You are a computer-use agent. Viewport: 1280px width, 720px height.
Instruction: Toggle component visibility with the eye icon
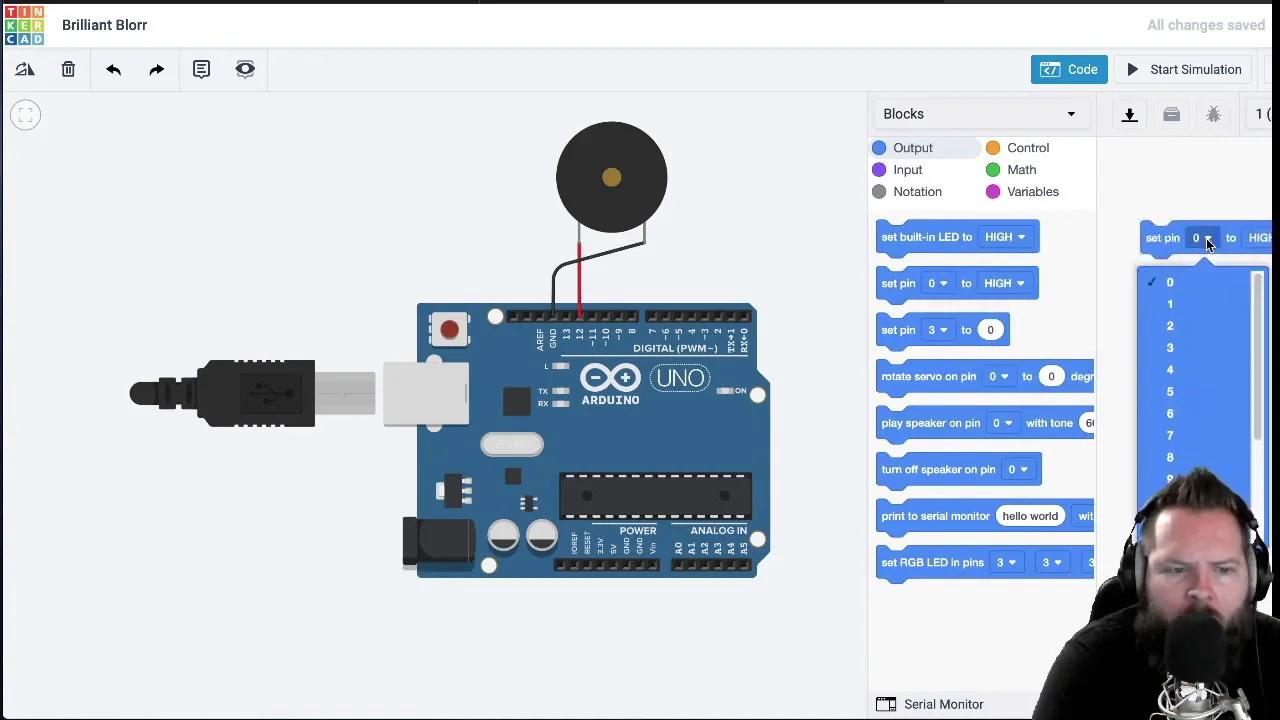[x=245, y=69]
